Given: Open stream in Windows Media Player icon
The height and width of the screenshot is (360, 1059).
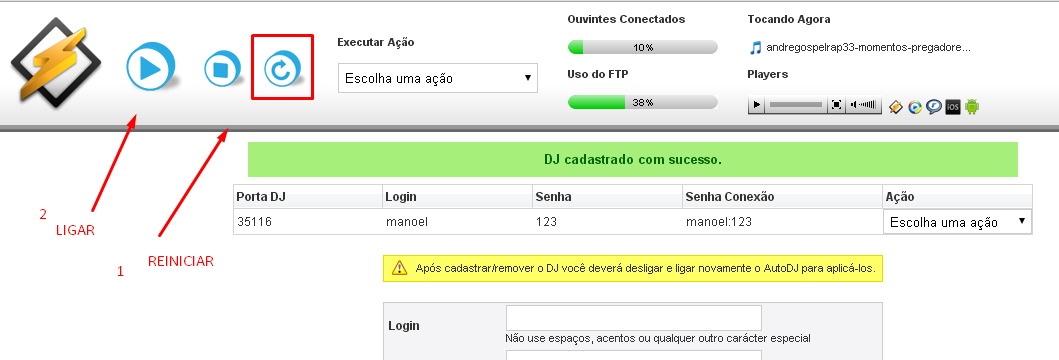Looking at the screenshot, I should (915, 106).
